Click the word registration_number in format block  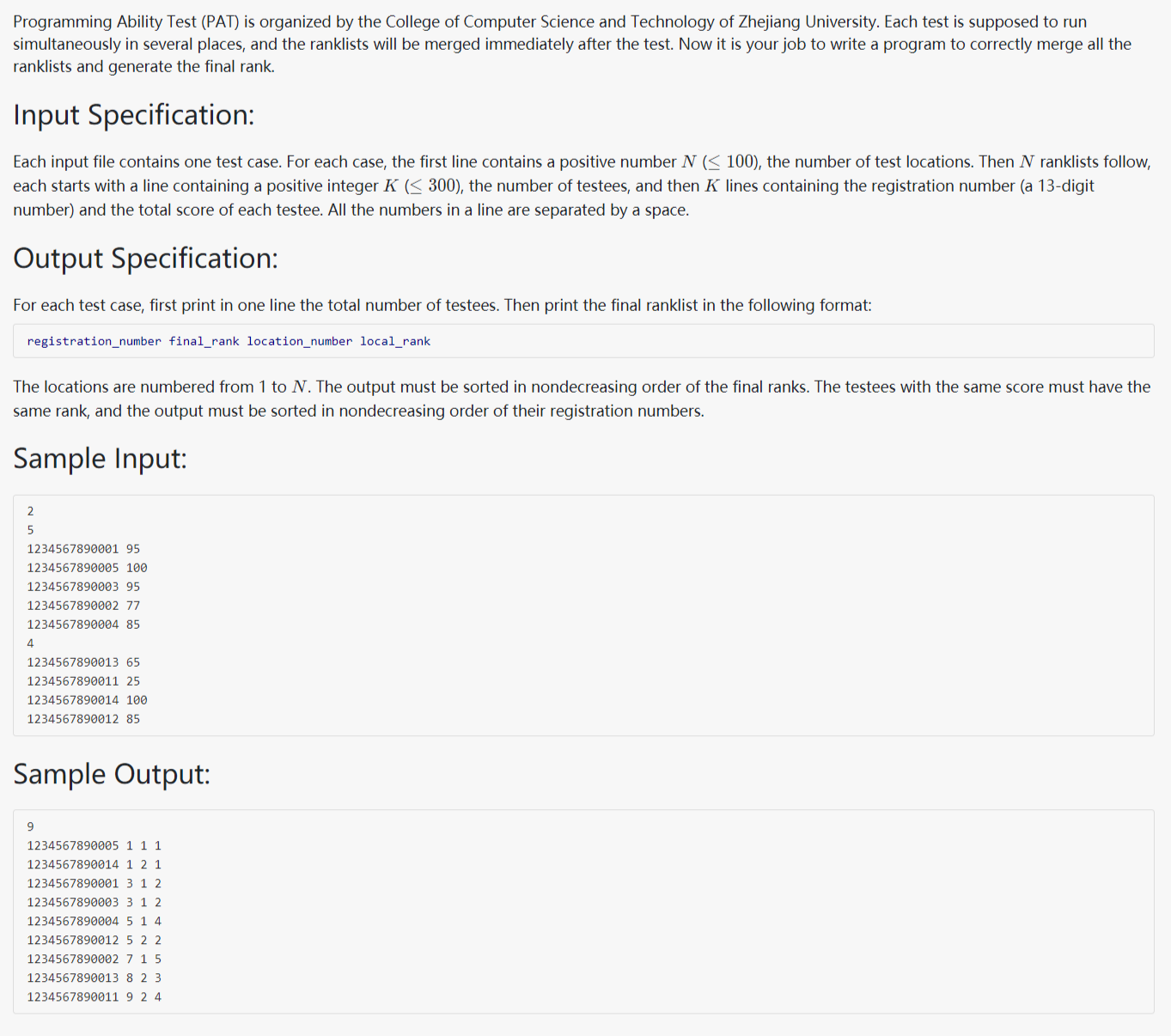[94, 341]
